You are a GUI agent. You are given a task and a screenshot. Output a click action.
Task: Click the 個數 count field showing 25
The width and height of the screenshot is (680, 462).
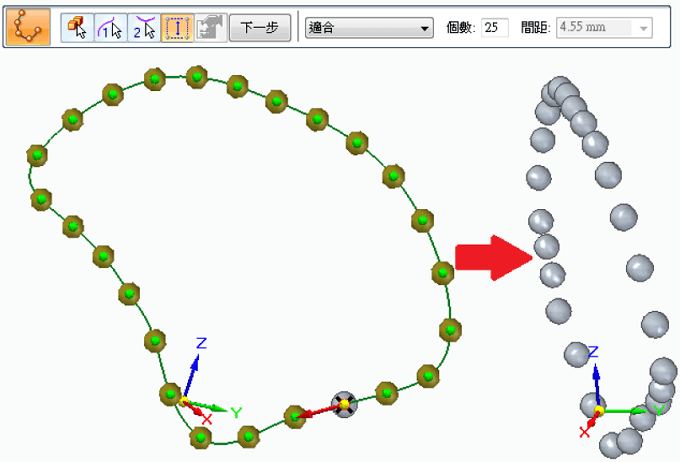tap(494, 28)
